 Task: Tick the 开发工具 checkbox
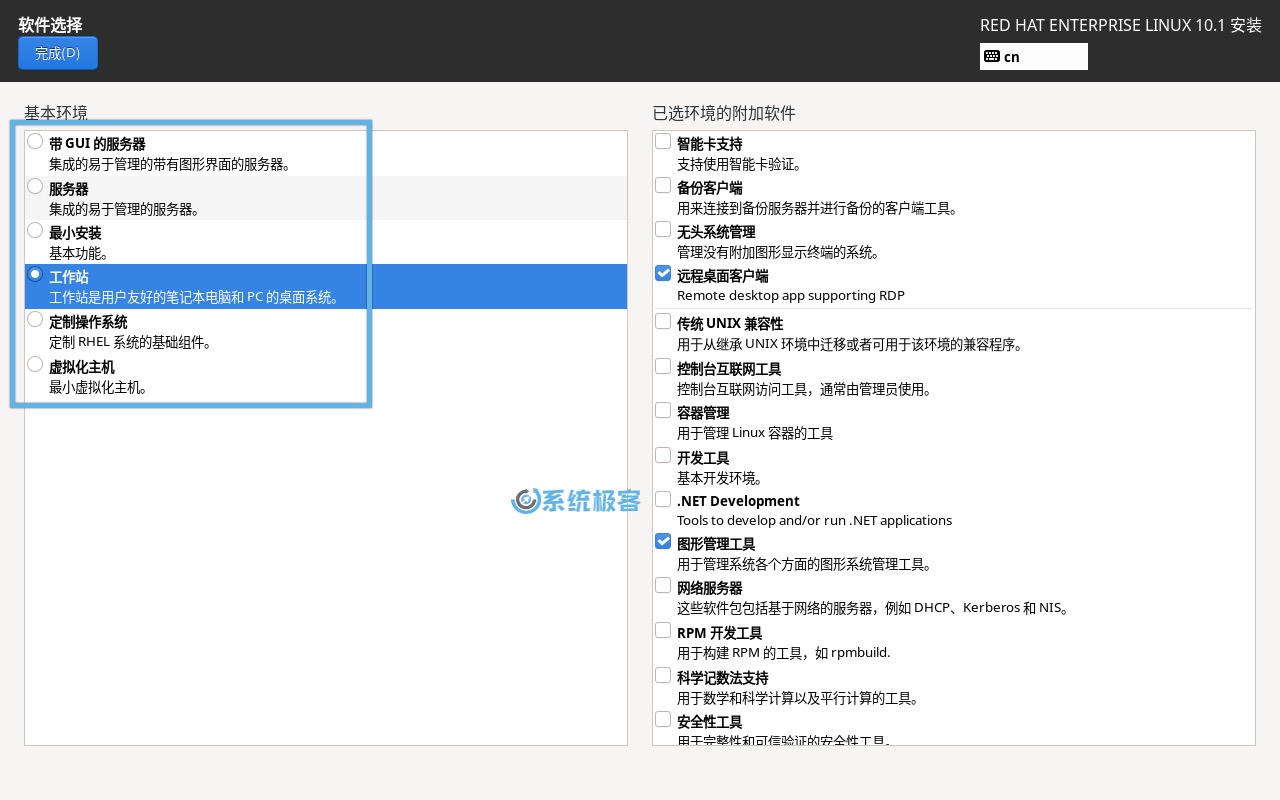pyautogui.click(x=663, y=455)
